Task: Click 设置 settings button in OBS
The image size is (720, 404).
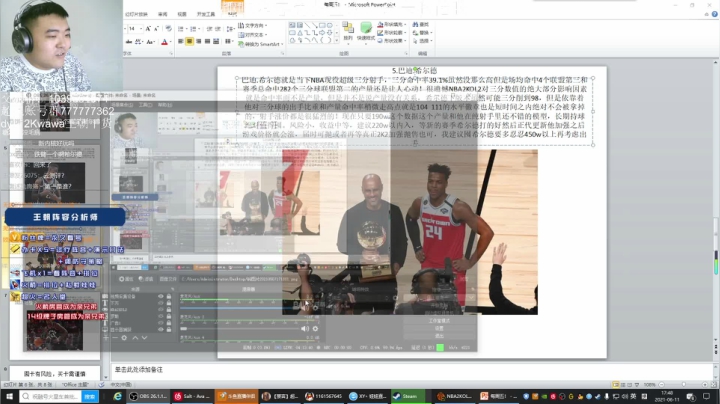Action: tap(439, 328)
